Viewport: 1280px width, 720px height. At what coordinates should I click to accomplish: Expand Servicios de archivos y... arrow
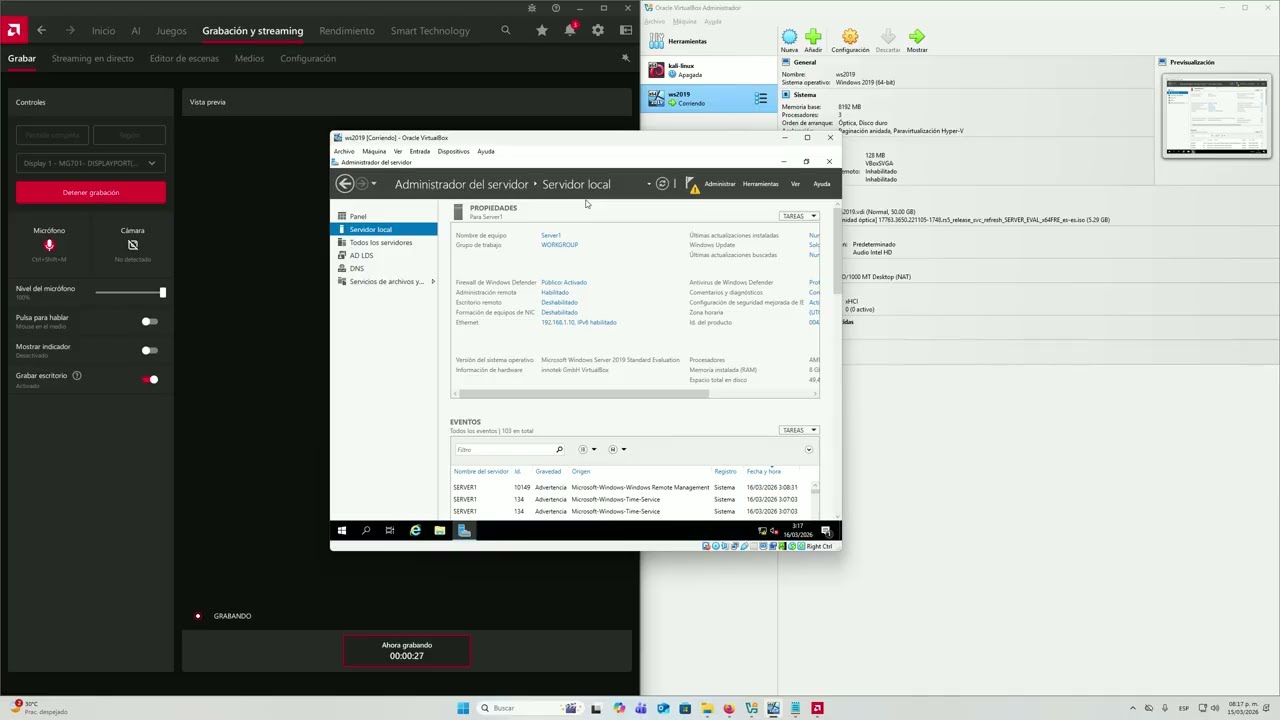click(433, 282)
